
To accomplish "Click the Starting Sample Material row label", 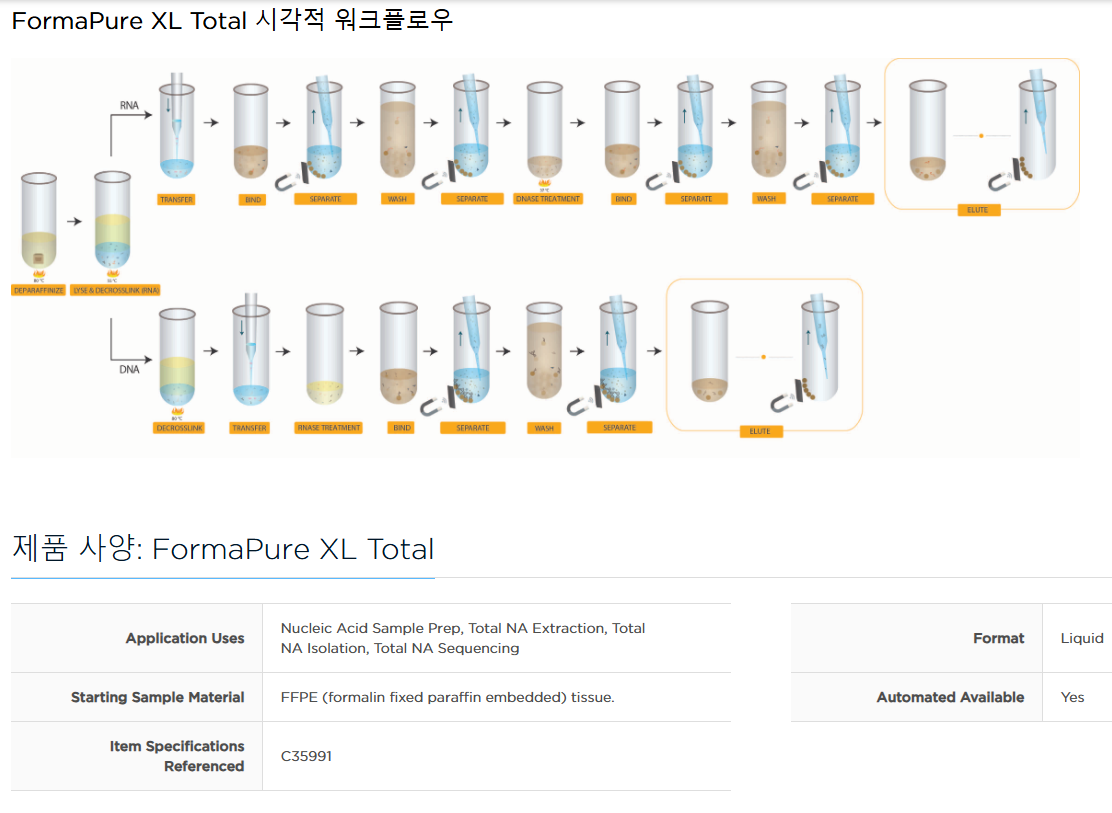I will (x=157, y=697).
